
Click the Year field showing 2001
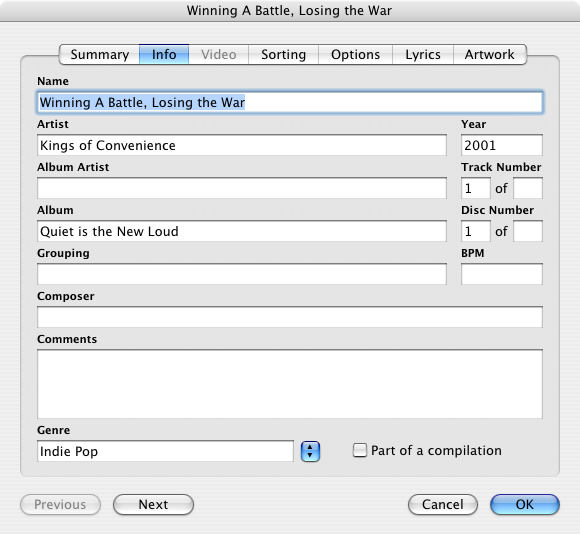tap(502, 145)
